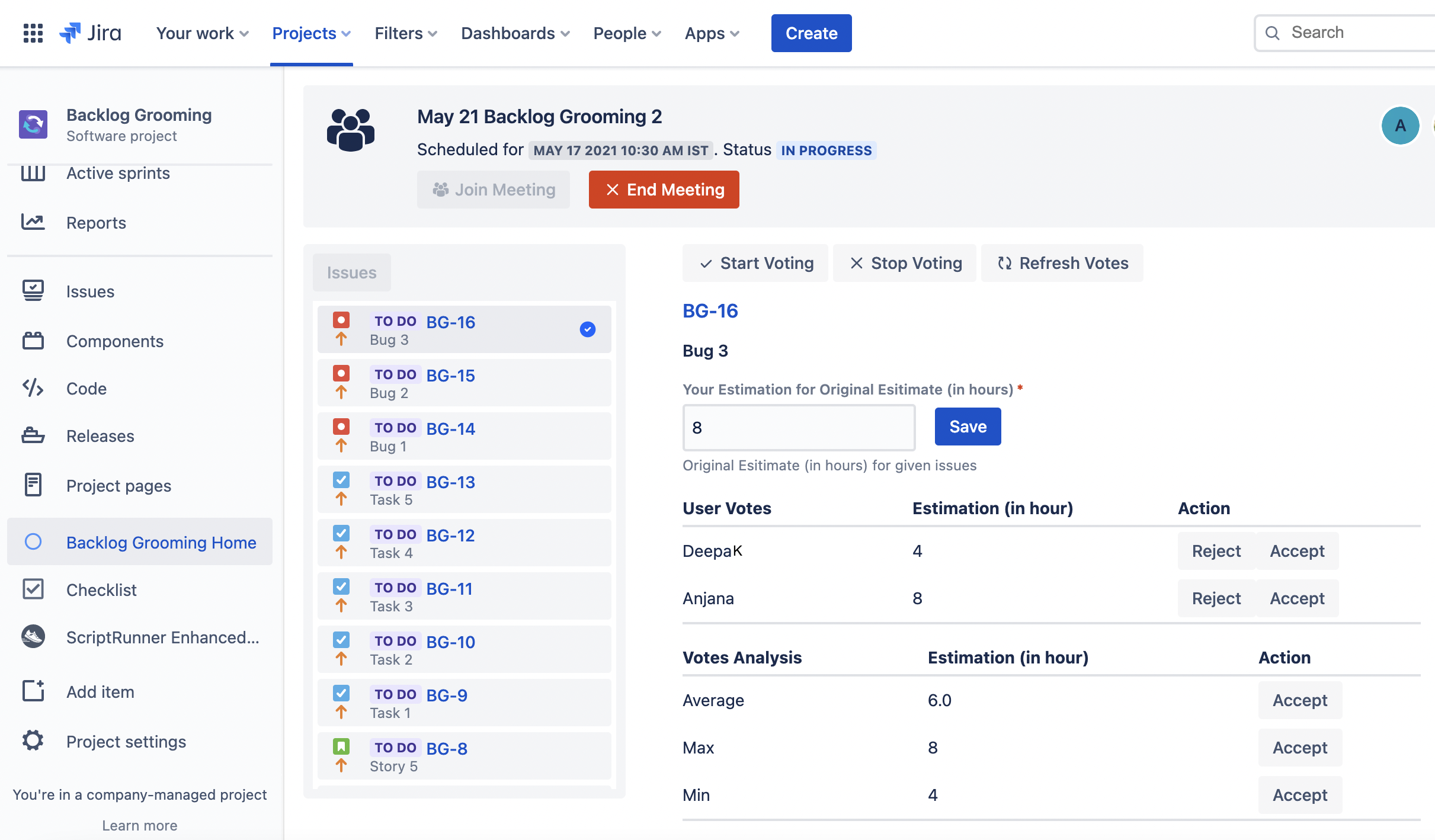Click the Jira logo in the navigation bar

point(89,33)
